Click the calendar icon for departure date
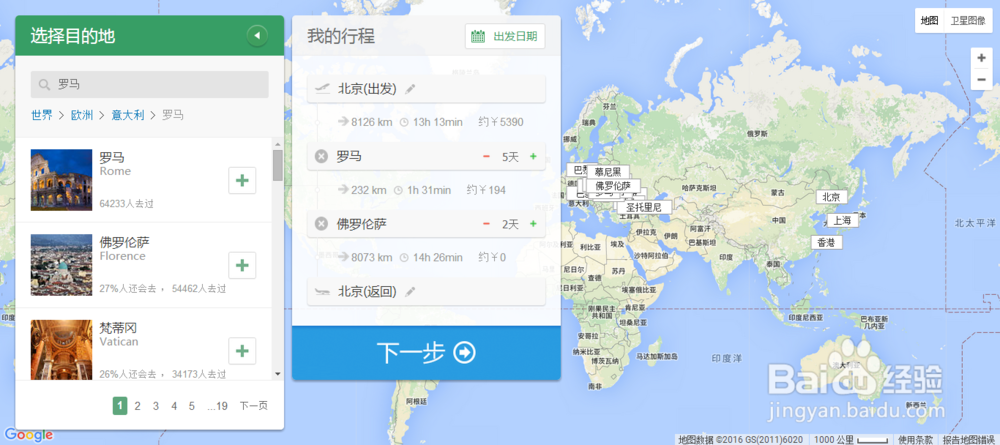The image size is (1000, 445). 478,36
